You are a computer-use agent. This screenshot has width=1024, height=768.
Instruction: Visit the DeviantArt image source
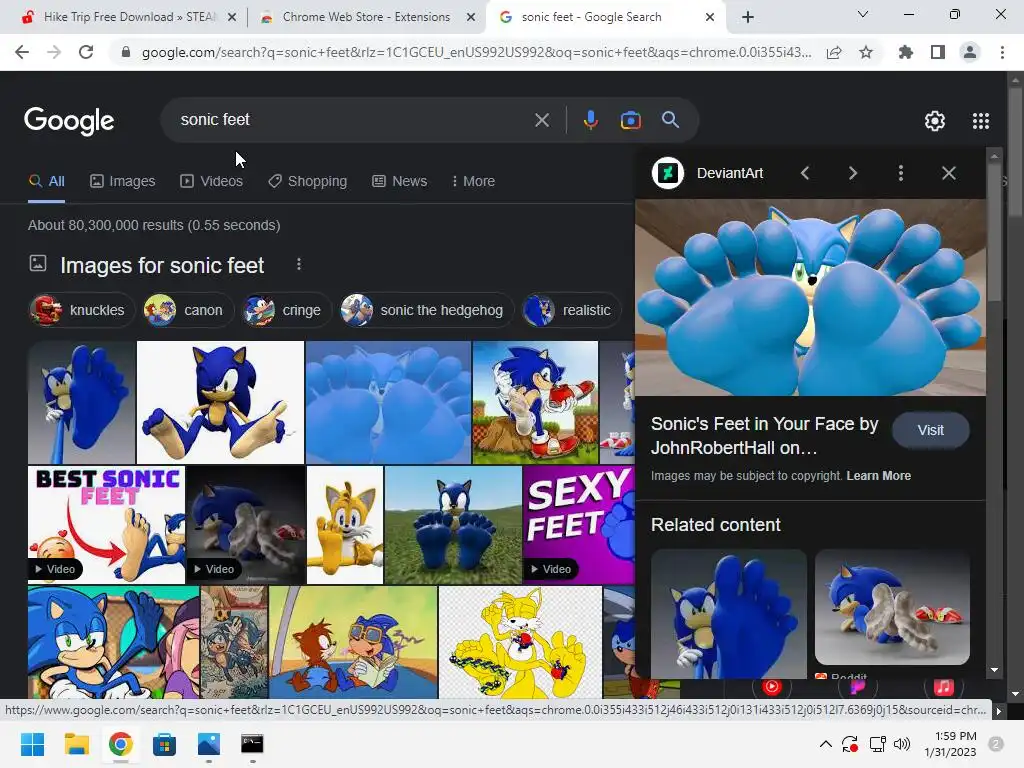(930, 430)
